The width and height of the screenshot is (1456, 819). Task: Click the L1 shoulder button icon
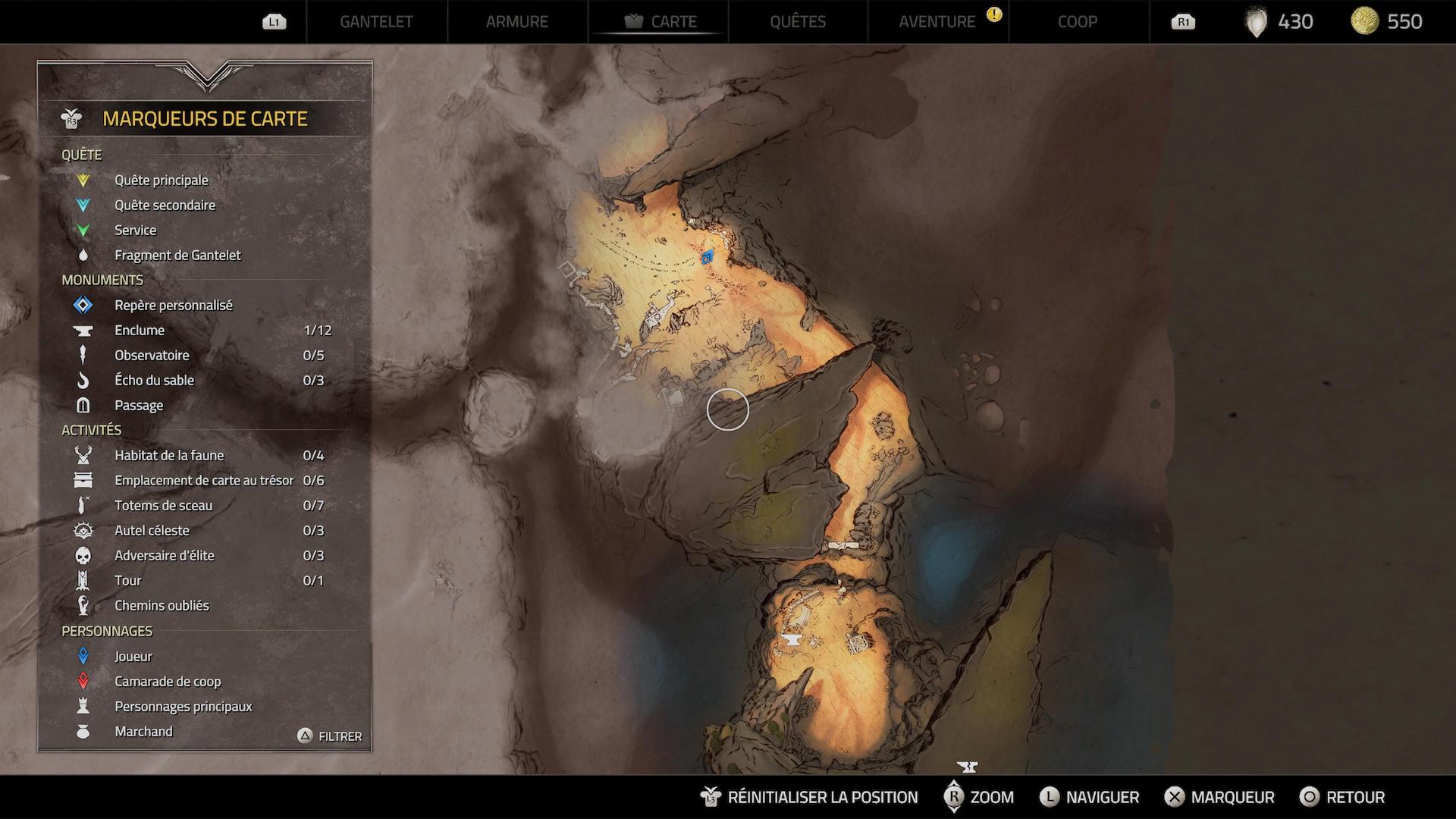pos(274,22)
